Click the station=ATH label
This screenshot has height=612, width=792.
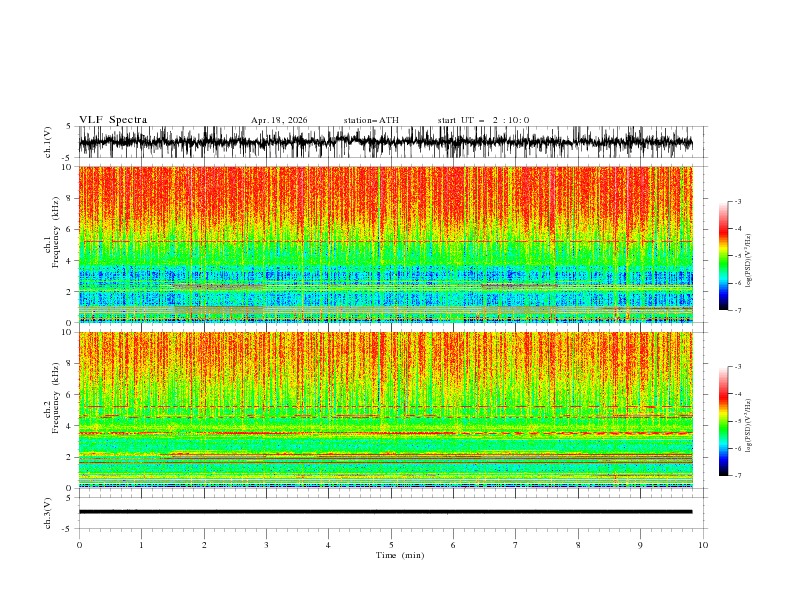[x=371, y=120]
